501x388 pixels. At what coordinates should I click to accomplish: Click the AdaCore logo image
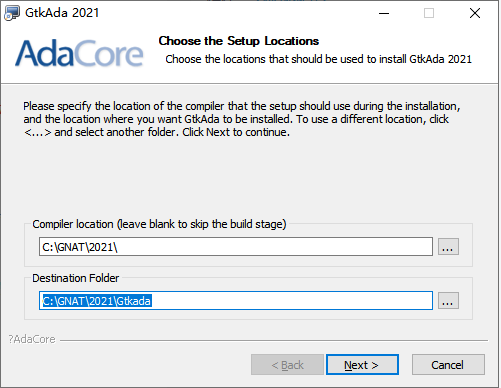point(79,53)
